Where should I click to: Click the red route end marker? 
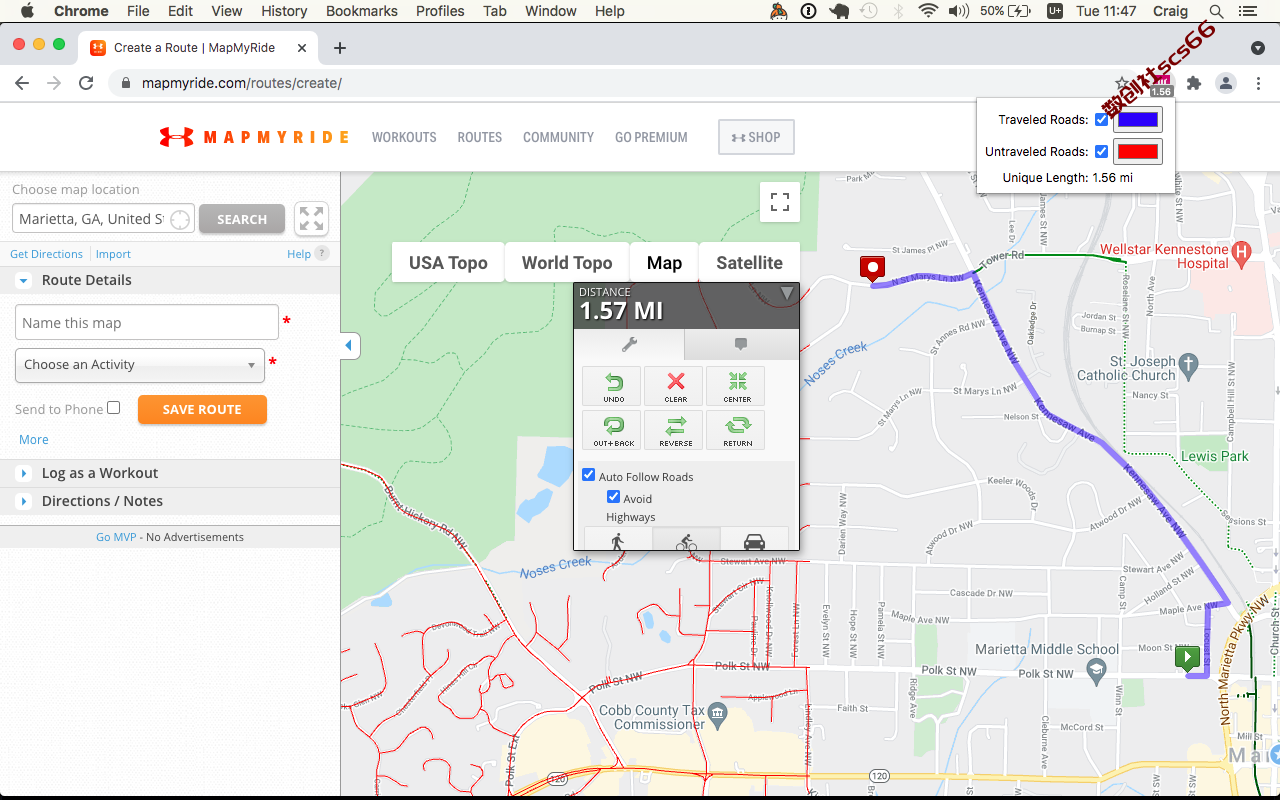pyautogui.click(x=873, y=268)
